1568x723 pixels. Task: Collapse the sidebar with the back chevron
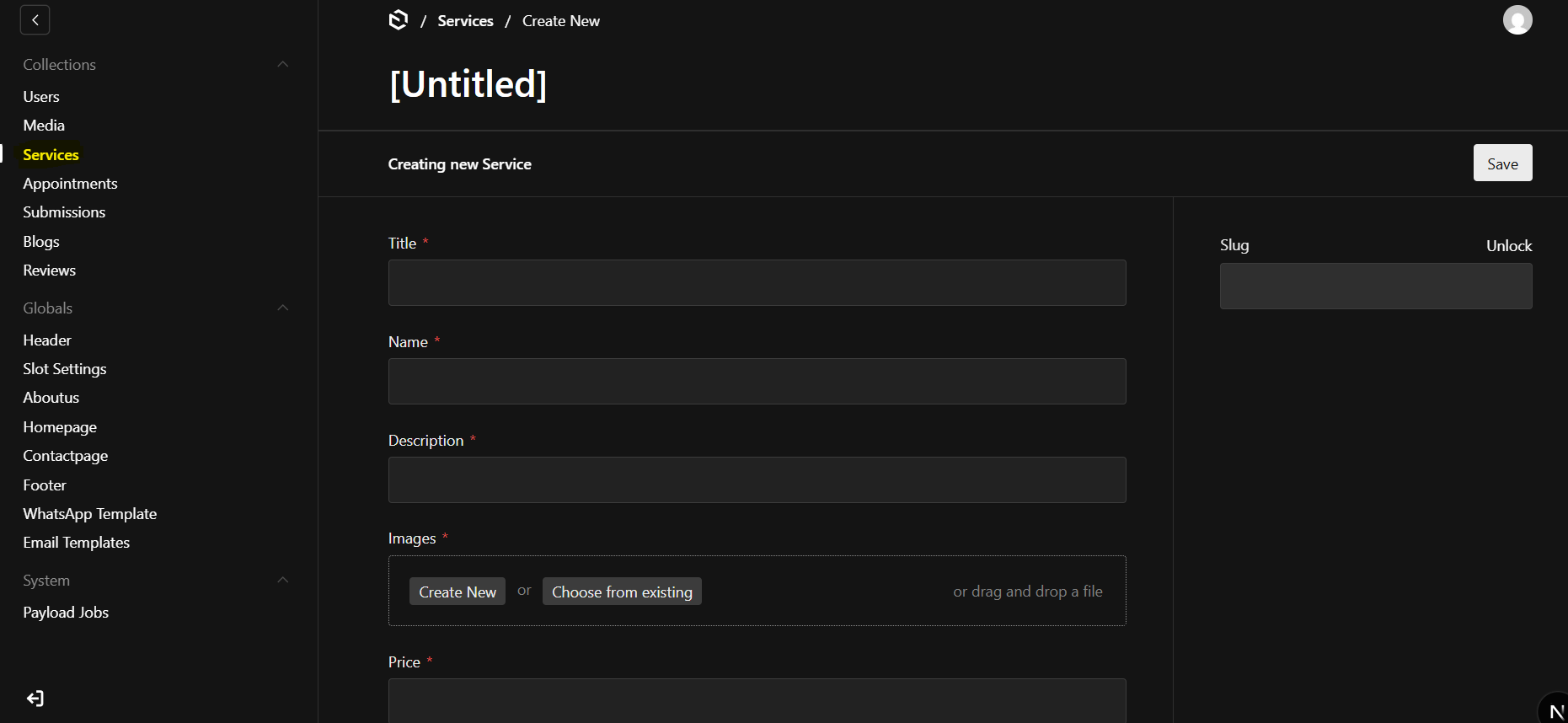(35, 20)
